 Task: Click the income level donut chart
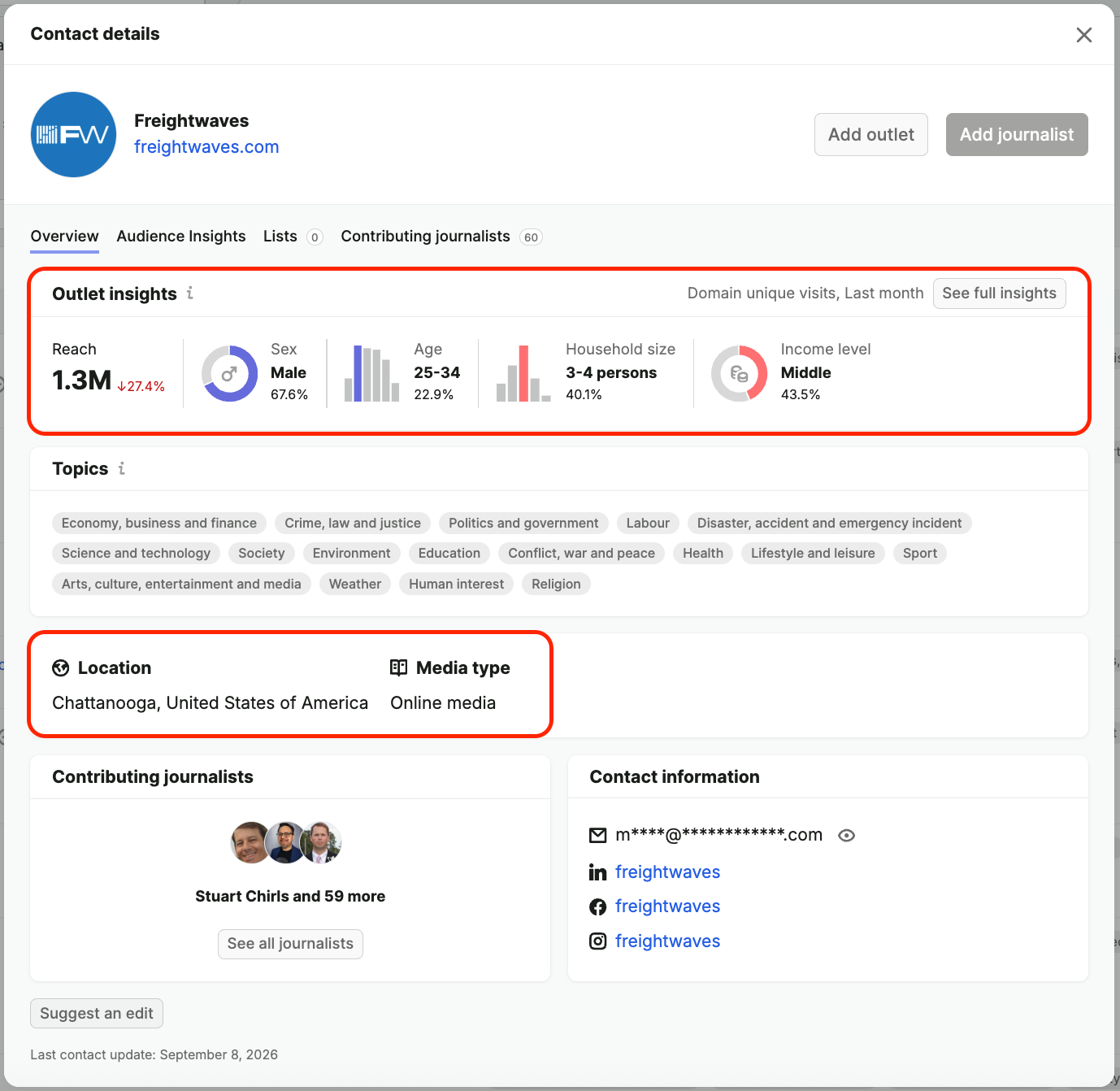739,374
